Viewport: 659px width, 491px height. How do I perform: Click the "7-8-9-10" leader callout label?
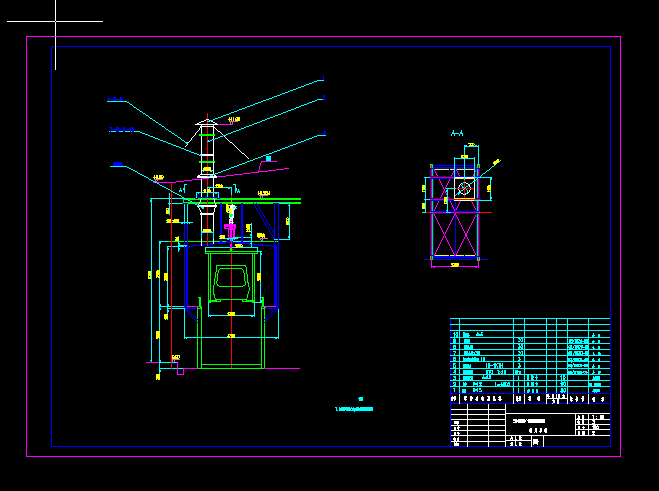point(121,129)
